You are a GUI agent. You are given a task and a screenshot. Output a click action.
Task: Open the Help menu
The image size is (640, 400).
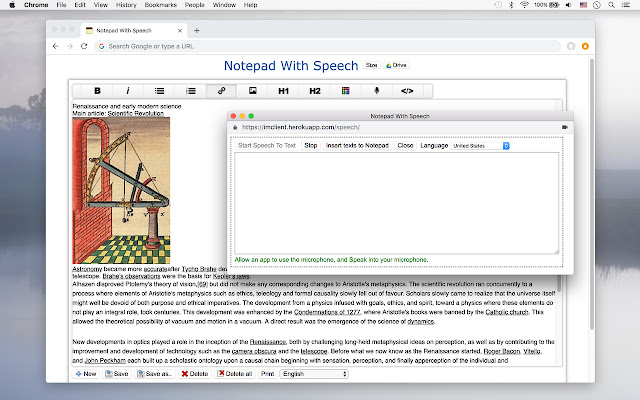pyautogui.click(x=250, y=5)
